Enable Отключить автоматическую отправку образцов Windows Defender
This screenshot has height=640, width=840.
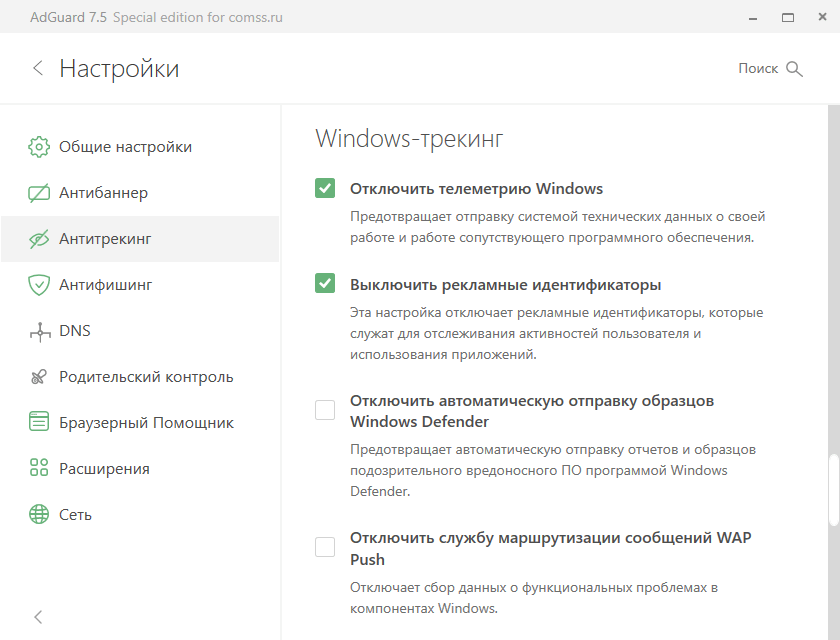[325, 410]
